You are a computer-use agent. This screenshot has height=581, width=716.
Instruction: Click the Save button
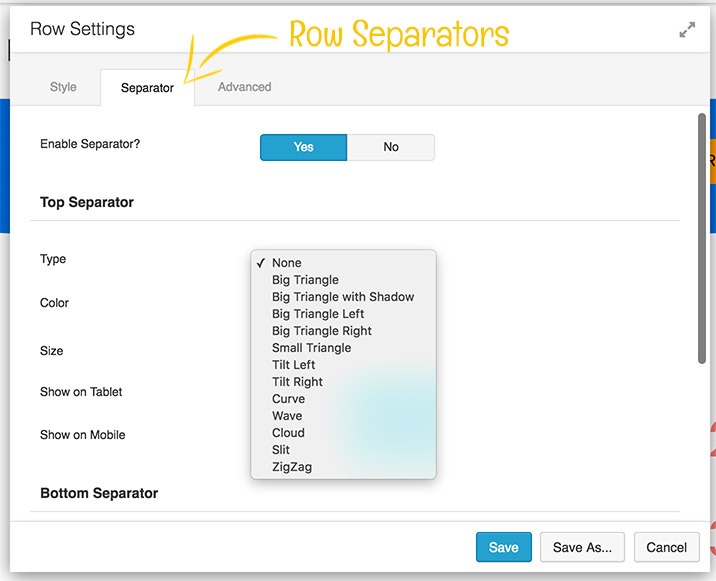pyautogui.click(x=503, y=547)
